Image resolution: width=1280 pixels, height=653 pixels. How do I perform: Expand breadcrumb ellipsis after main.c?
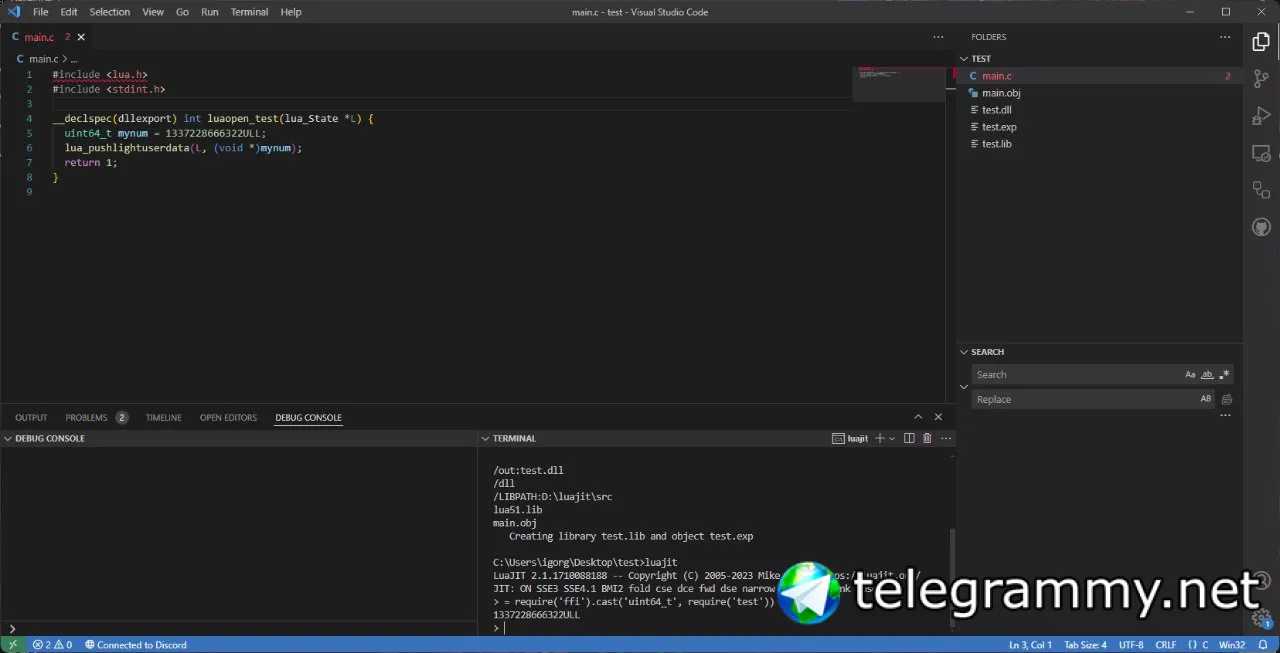(74, 59)
